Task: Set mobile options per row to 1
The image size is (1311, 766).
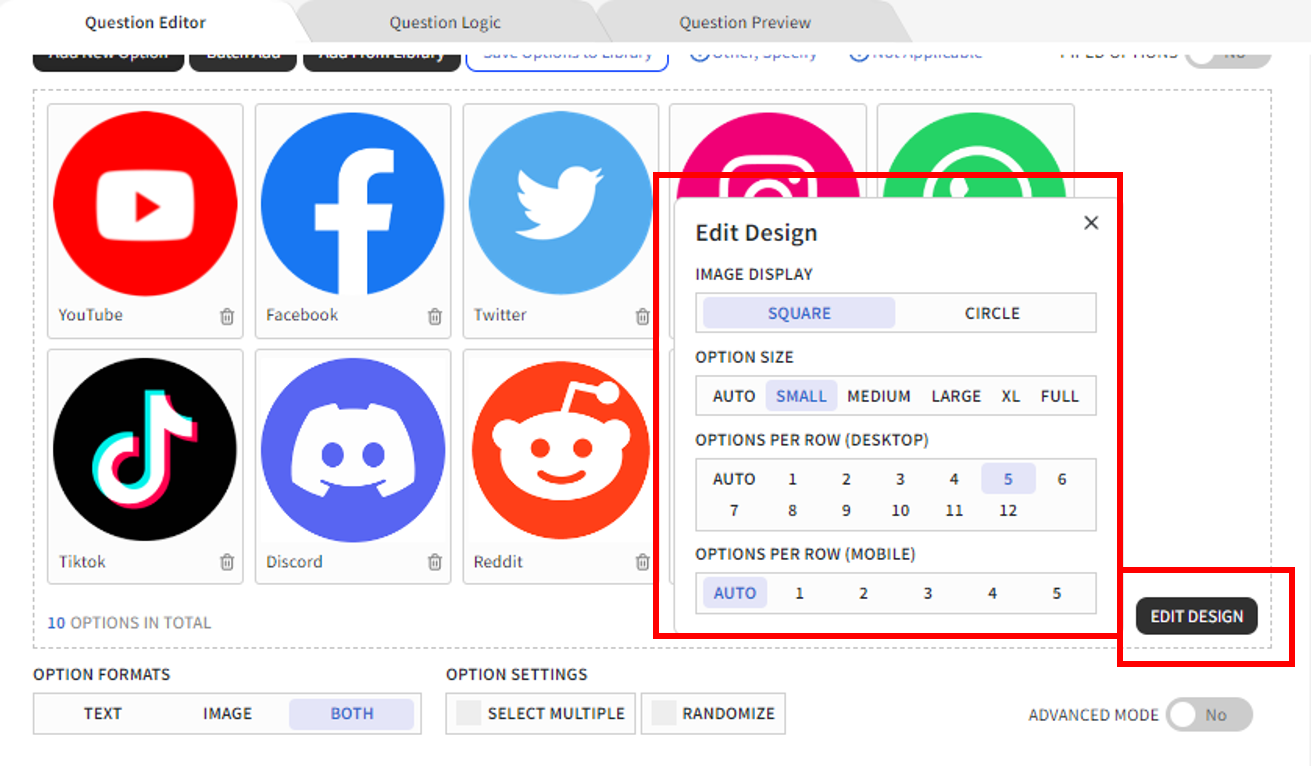Action: (799, 593)
